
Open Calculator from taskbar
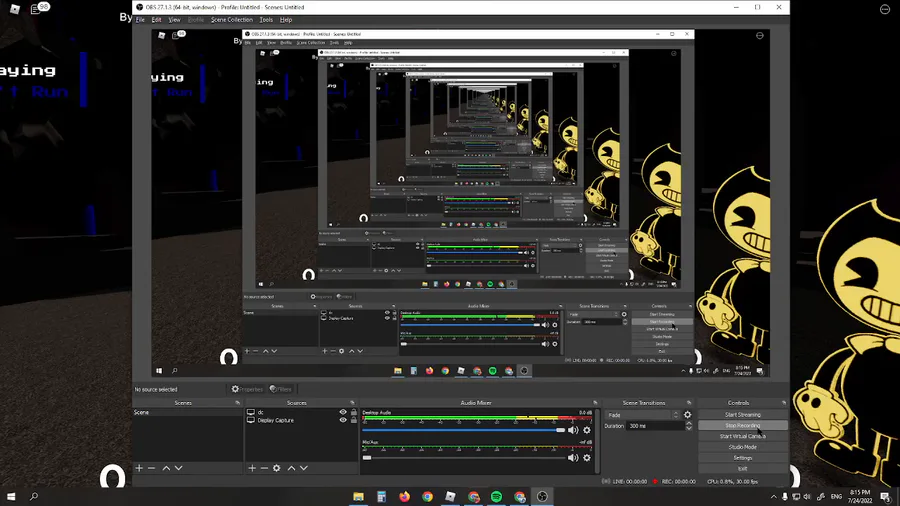[x=381, y=496]
